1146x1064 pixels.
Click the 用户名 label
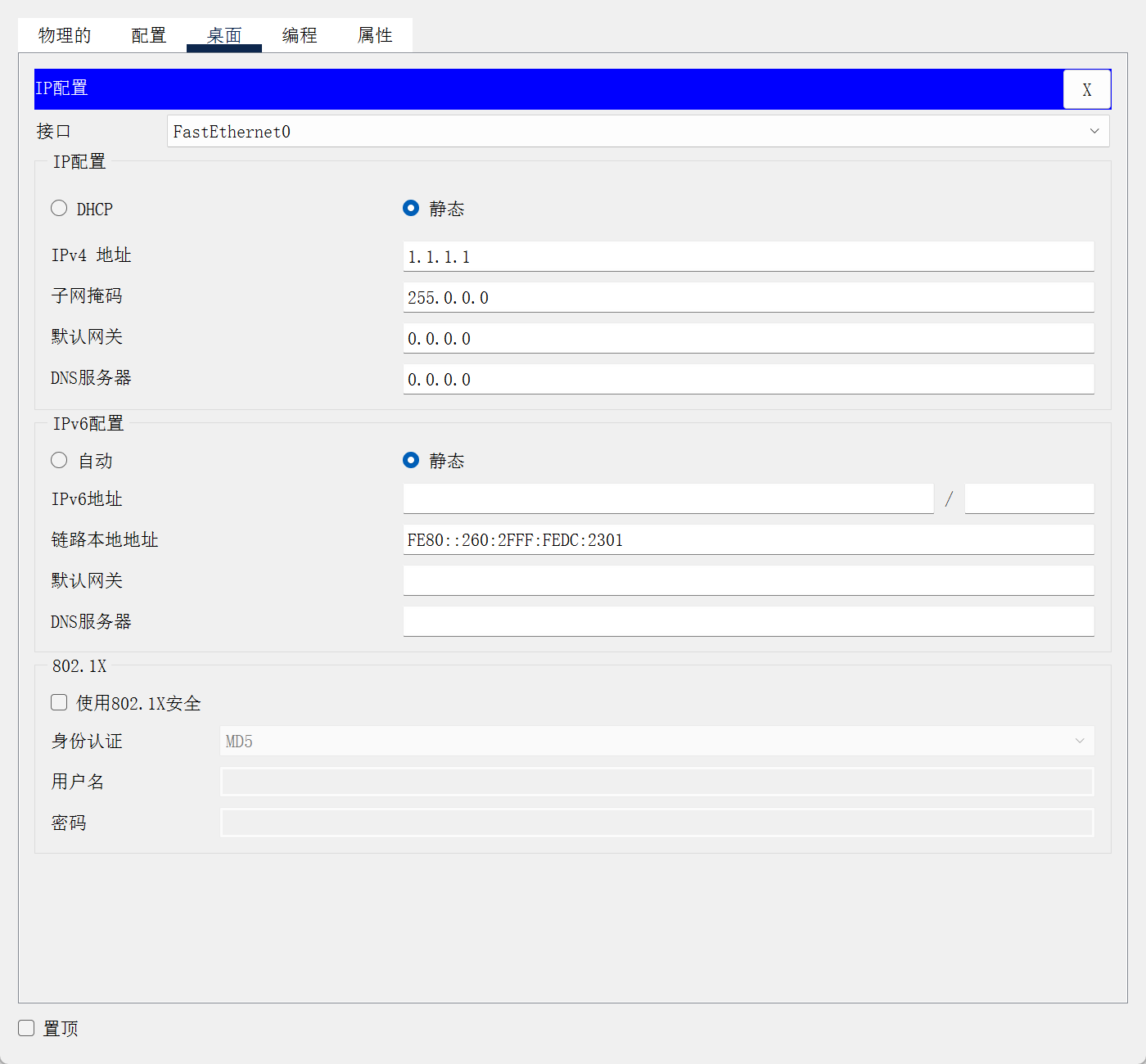78,782
